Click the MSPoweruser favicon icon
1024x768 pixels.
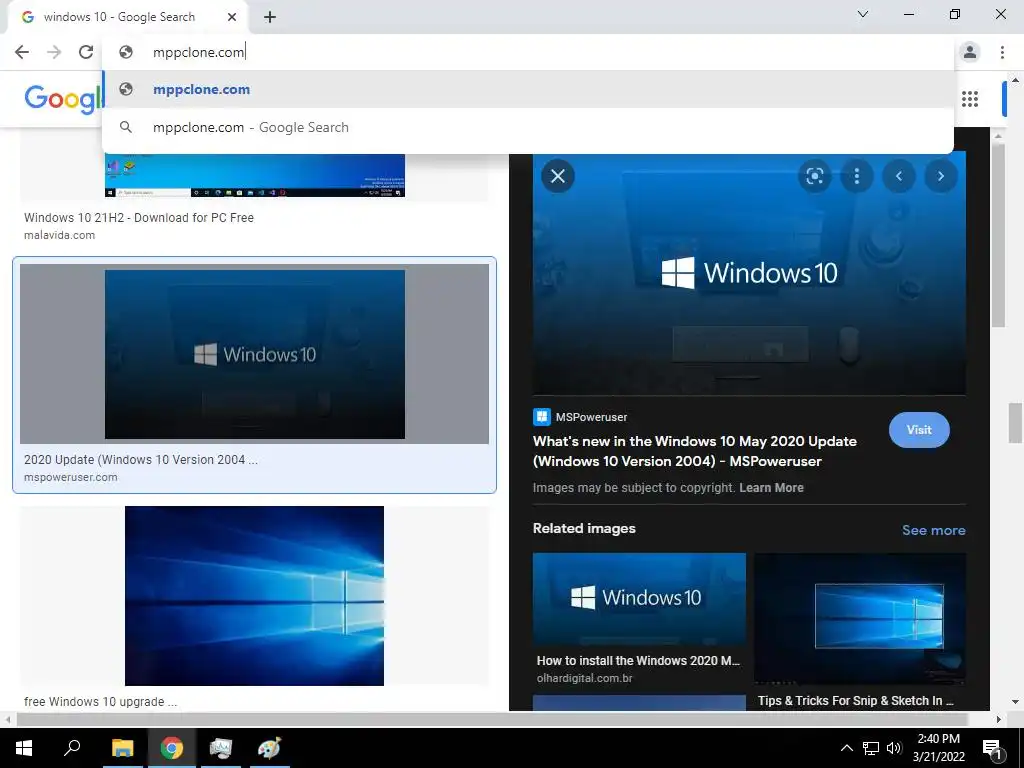click(541, 417)
